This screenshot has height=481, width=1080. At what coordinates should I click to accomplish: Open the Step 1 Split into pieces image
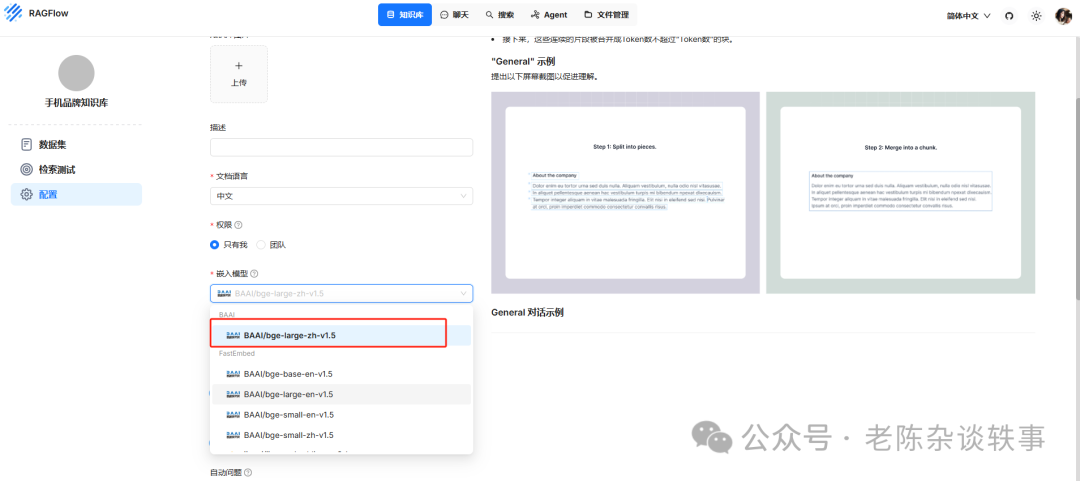[x=625, y=192]
